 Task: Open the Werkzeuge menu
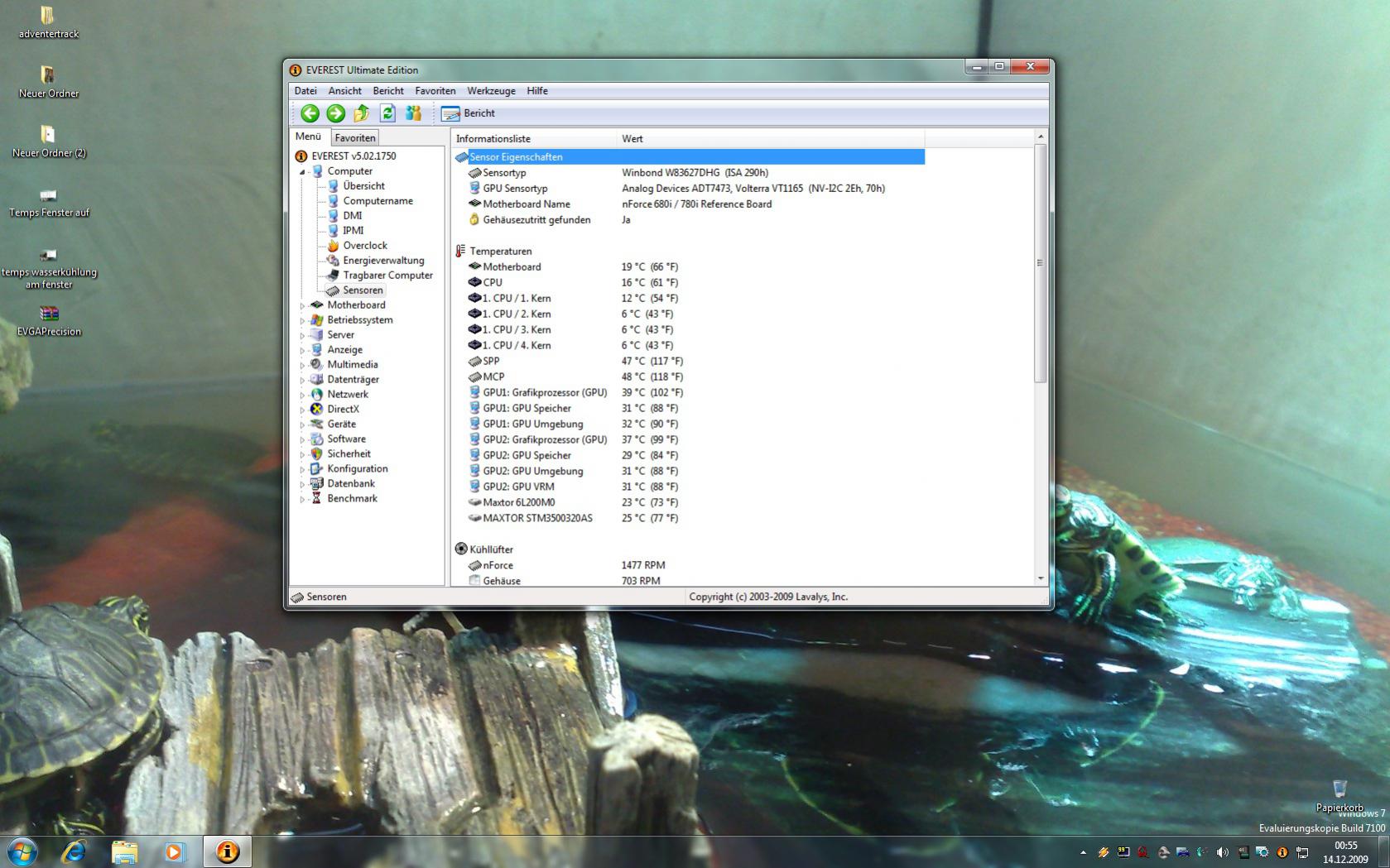(491, 91)
